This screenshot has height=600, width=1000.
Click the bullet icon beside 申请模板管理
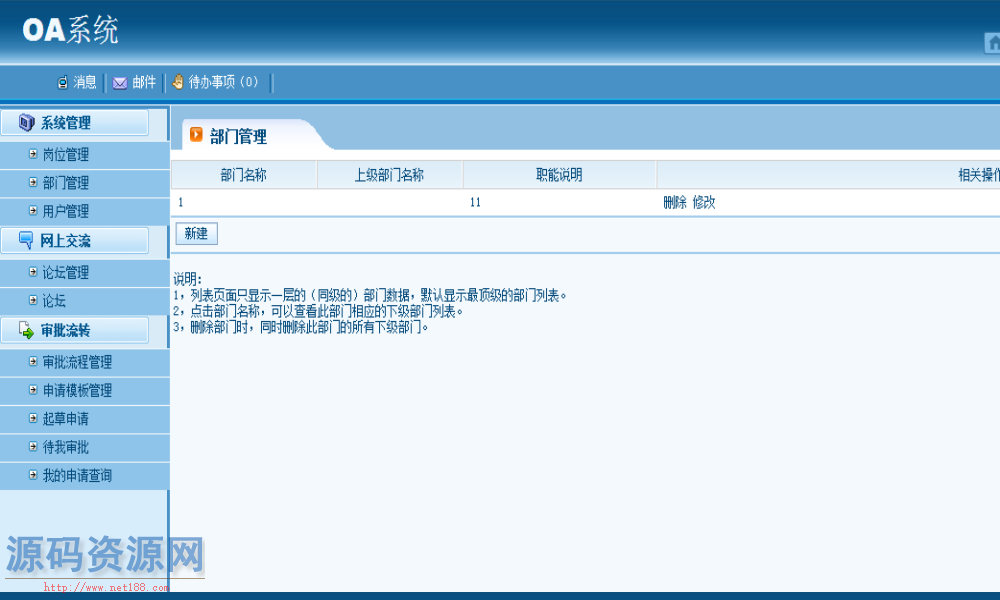(x=33, y=390)
